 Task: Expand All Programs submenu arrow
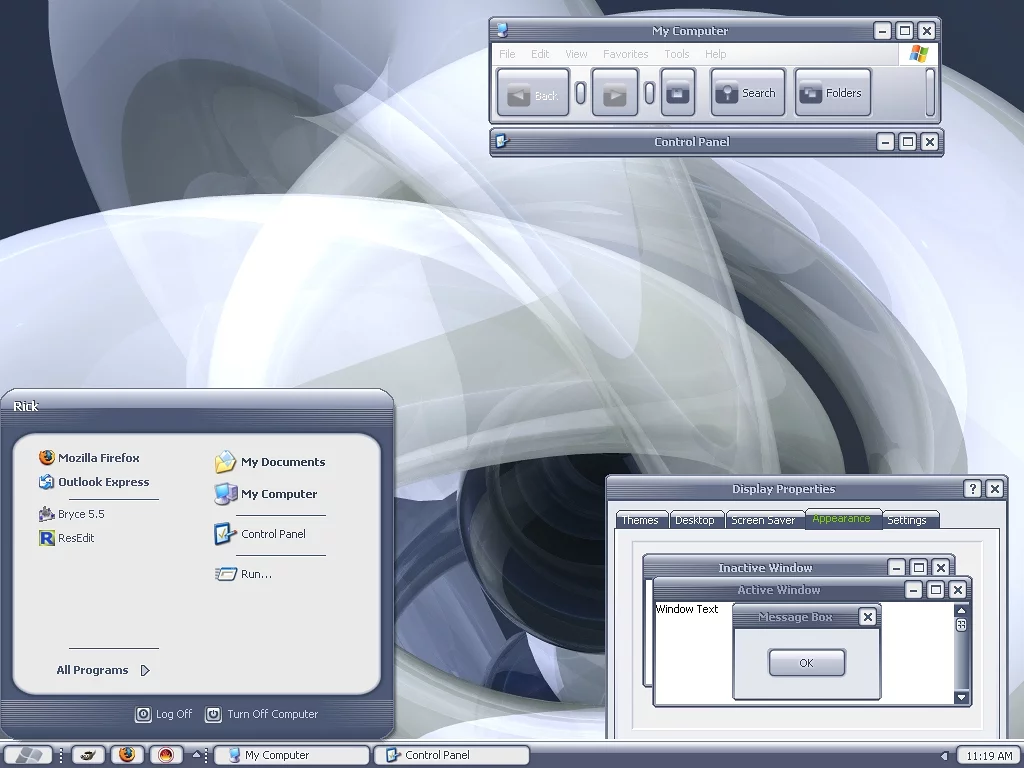tap(145, 671)
